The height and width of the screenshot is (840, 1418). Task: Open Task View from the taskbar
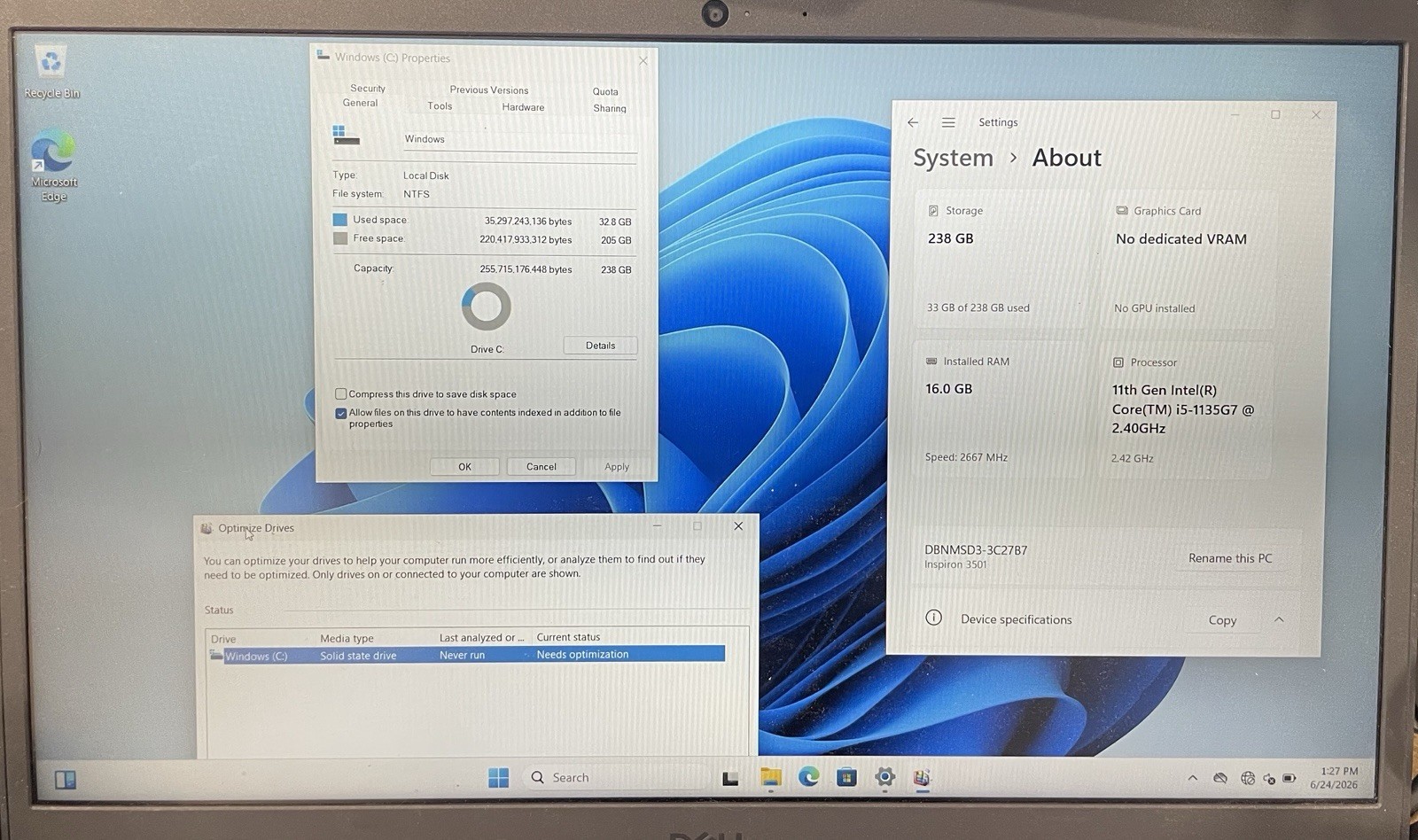pos(730,778)
